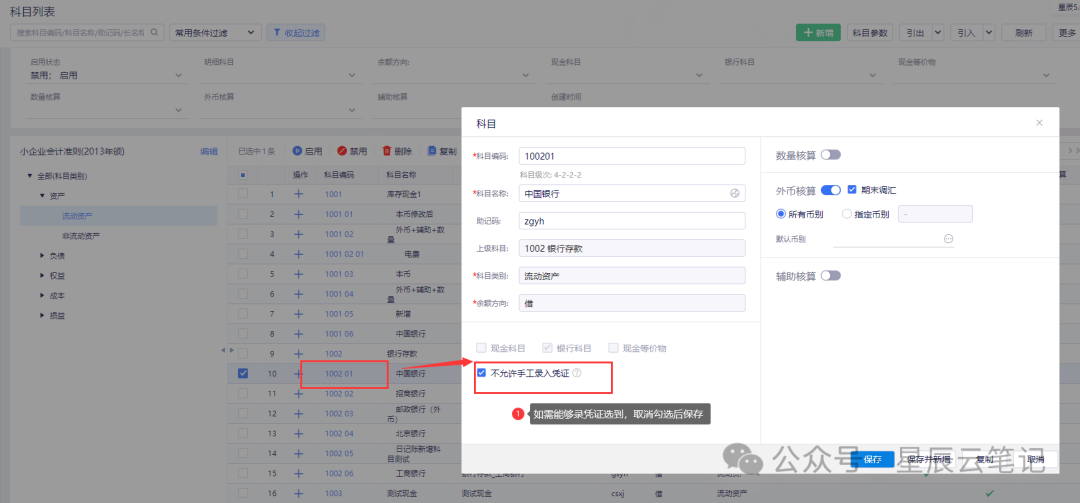Open the 现金科目 filter dropdown
Screen dimensions: 1080x503
627,75
